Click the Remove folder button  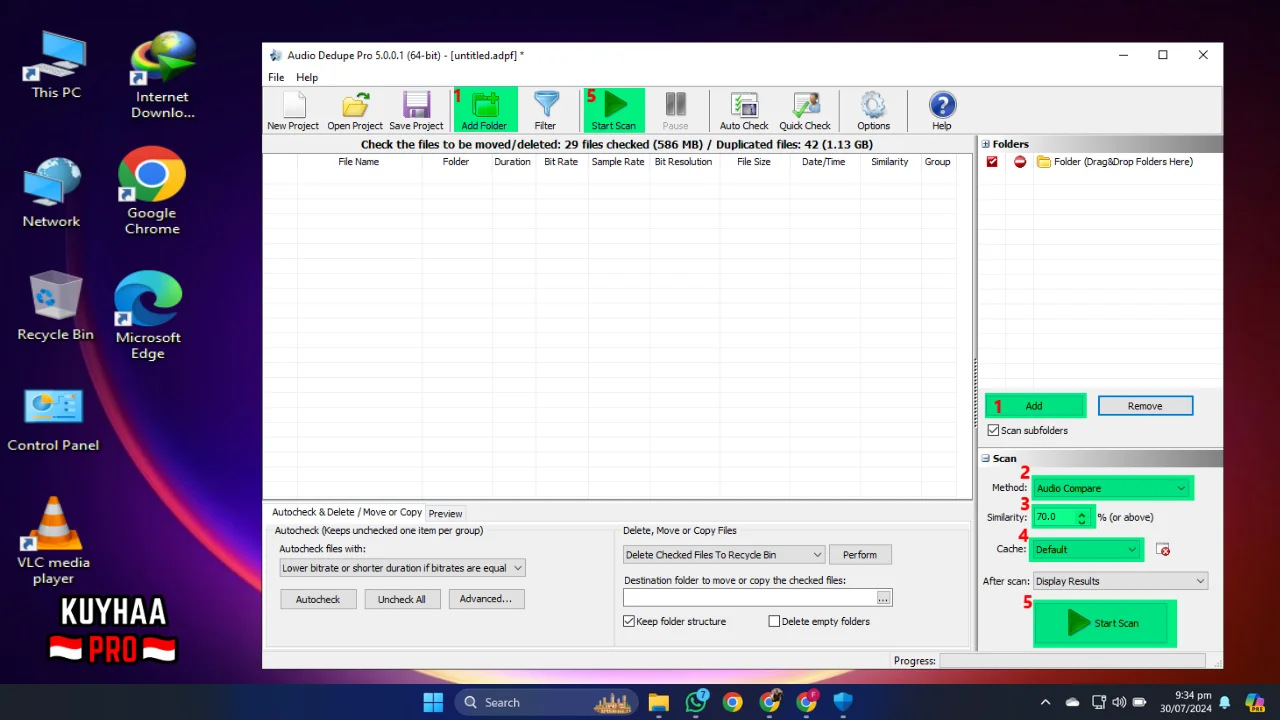click(x=1145, y=406)
